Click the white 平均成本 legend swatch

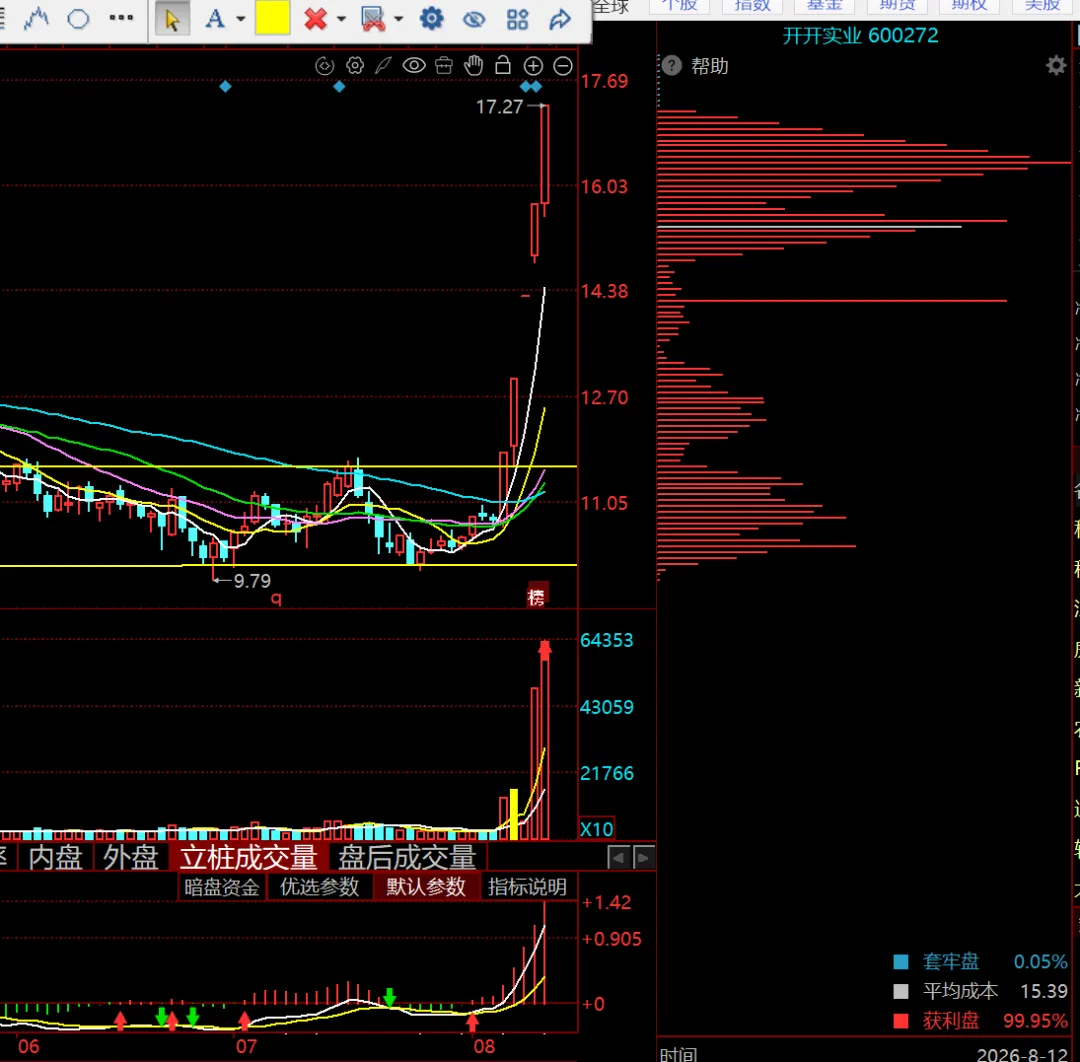pyautogui.click(x=900, y=991)
